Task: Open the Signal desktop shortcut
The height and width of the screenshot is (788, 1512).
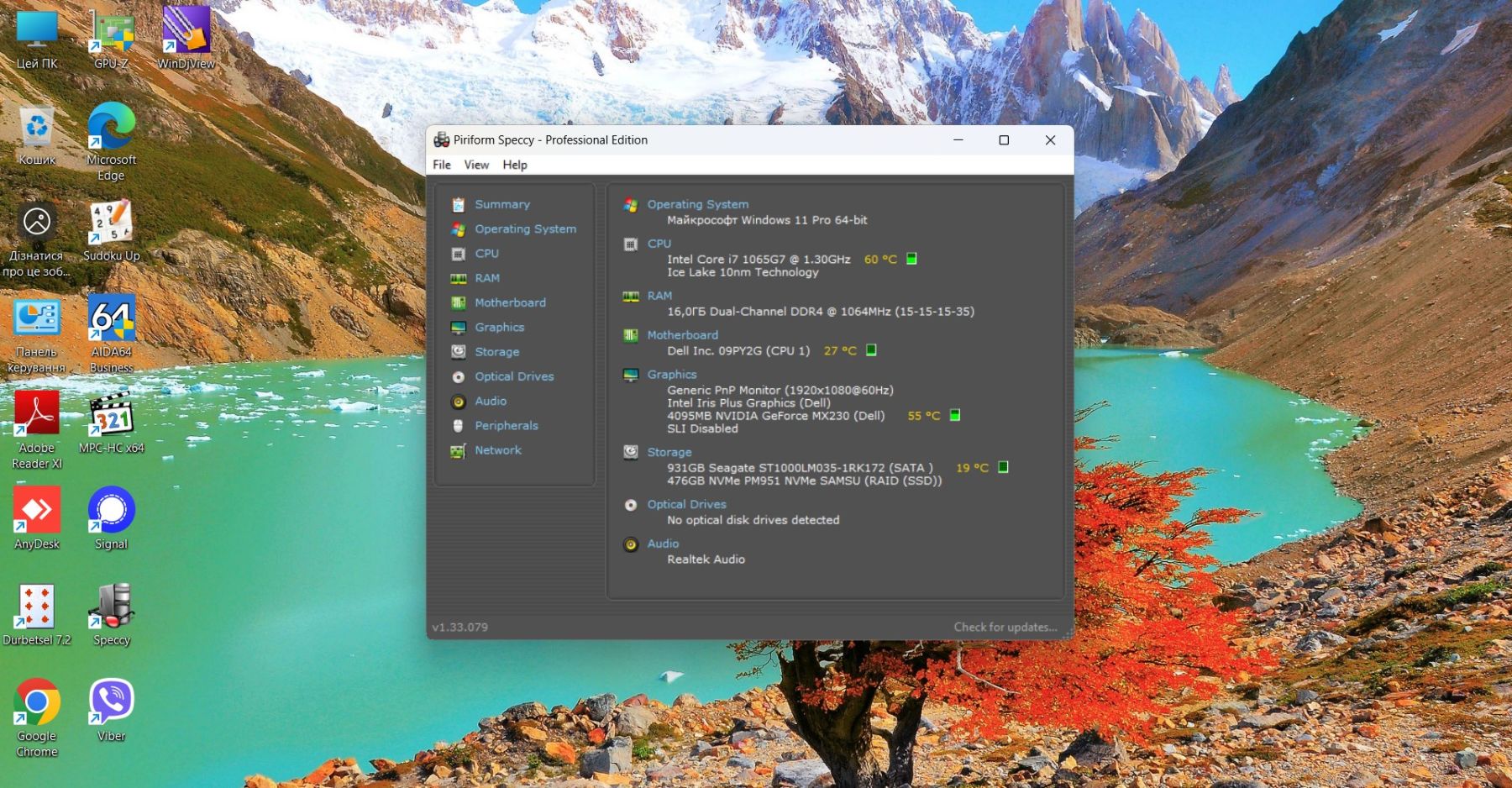Action: click(111, 518)
